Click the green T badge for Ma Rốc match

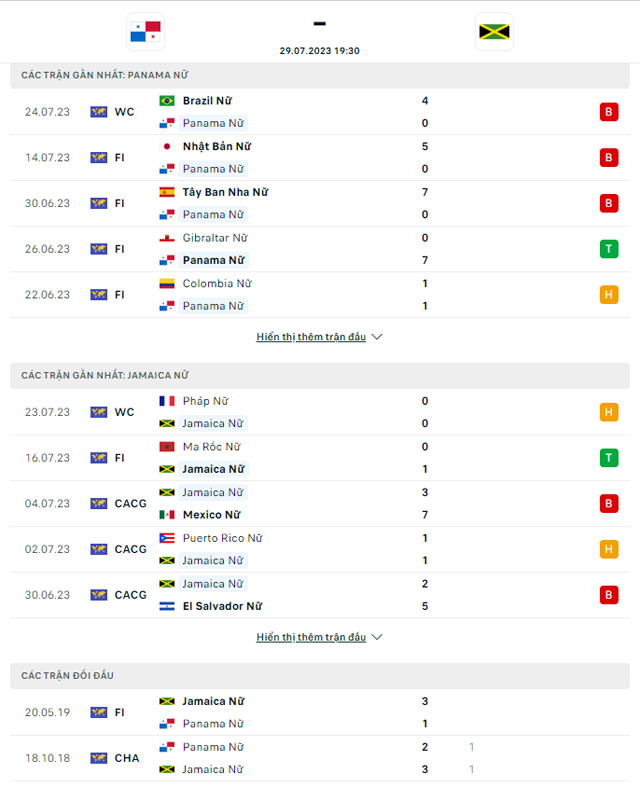(x=608, y=458)
